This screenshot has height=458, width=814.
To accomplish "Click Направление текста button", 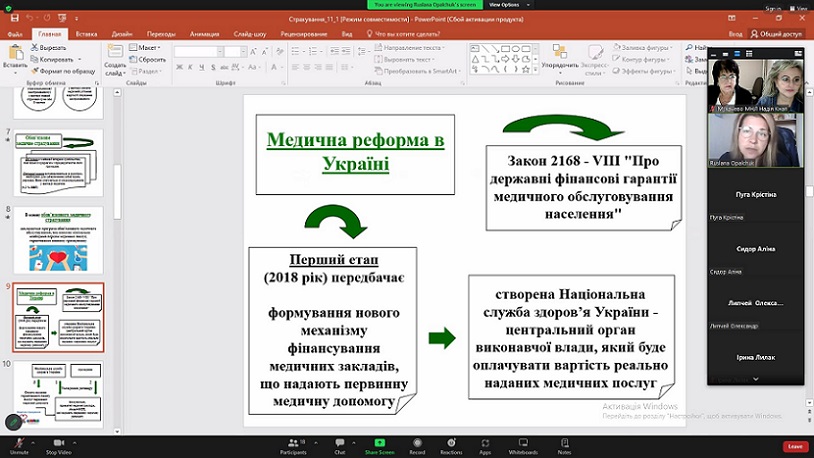I will tap(410, 47).
